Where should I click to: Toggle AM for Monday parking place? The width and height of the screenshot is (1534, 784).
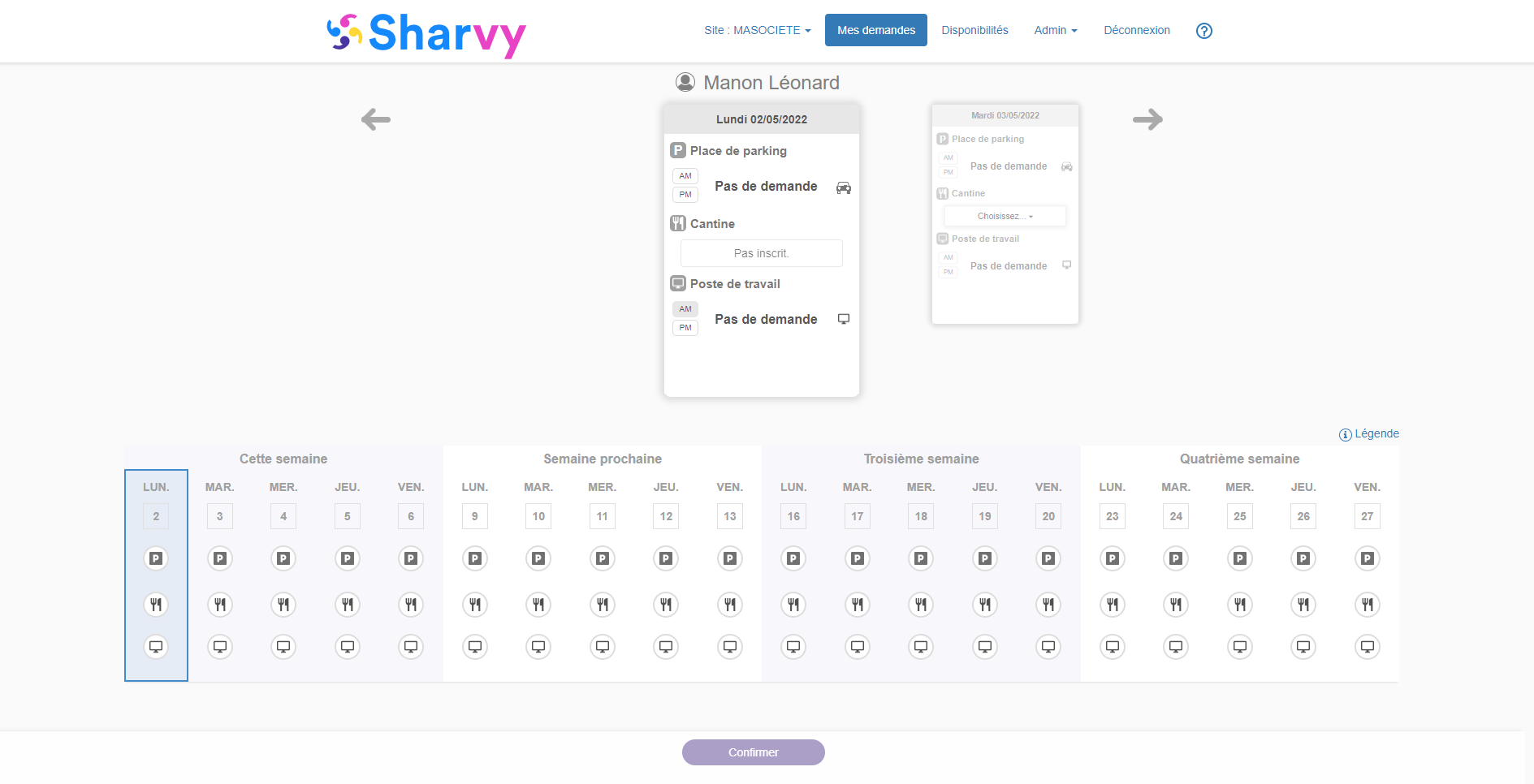(685, 176)
